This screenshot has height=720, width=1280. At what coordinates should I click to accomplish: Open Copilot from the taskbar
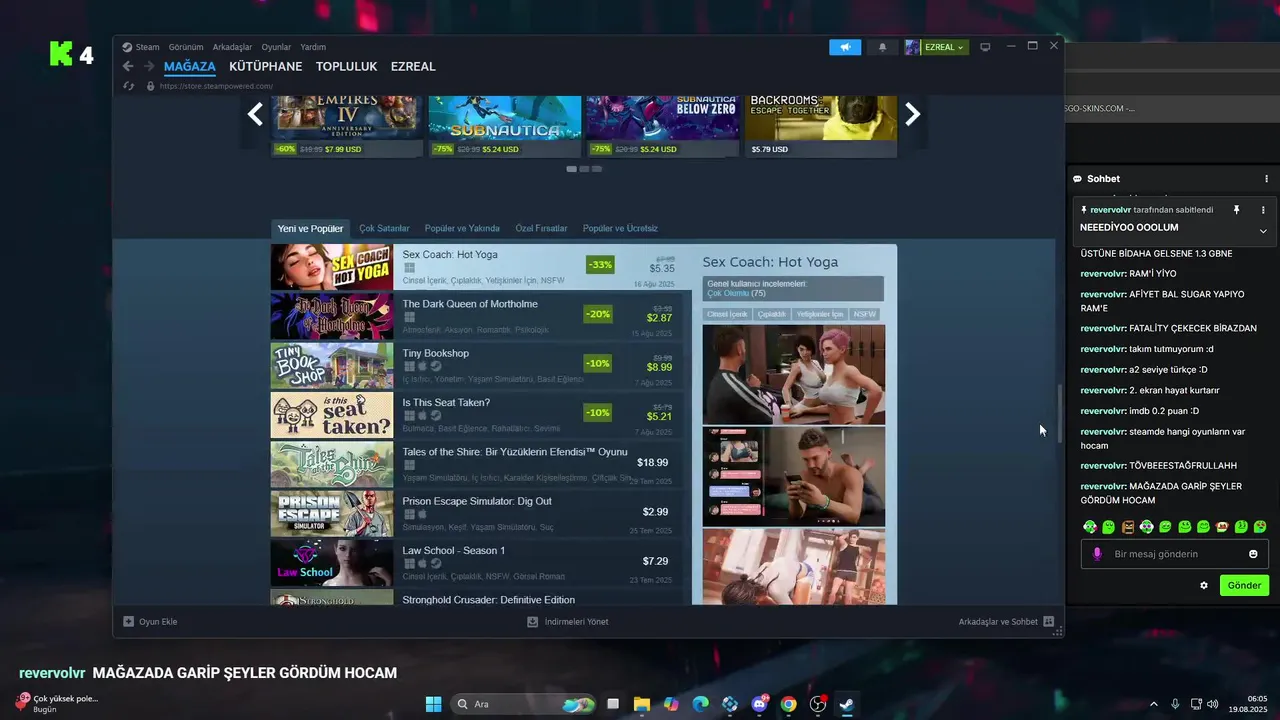coord(670,704)
